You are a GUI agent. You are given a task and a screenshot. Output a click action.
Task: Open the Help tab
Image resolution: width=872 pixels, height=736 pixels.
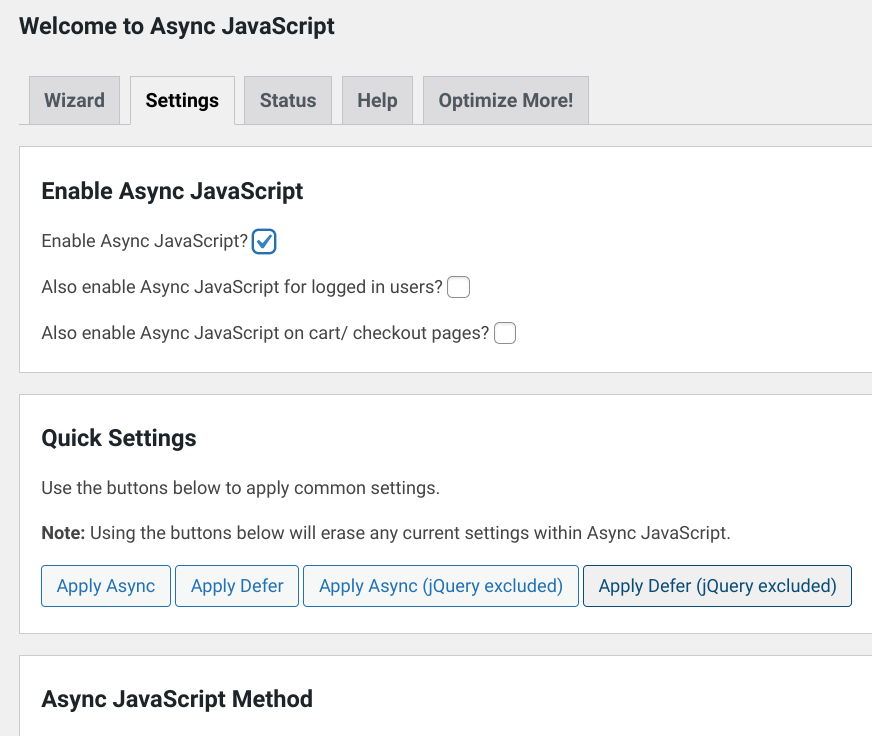coord(378,100)
